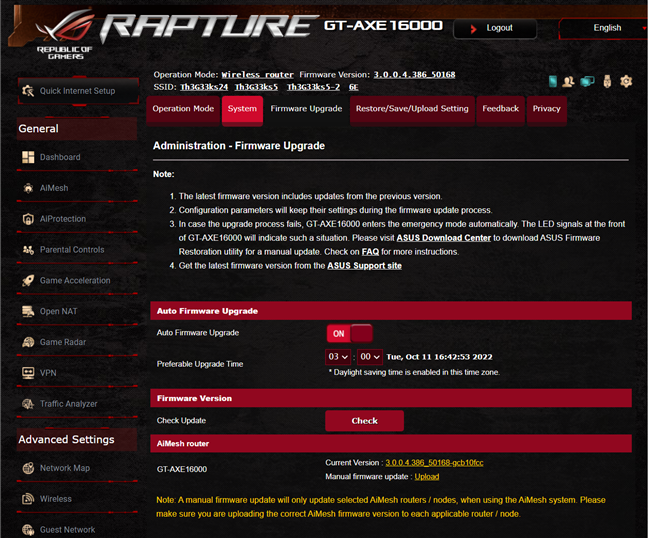
Task: Click the Upload manual firmware link
Action: [426, 476]
